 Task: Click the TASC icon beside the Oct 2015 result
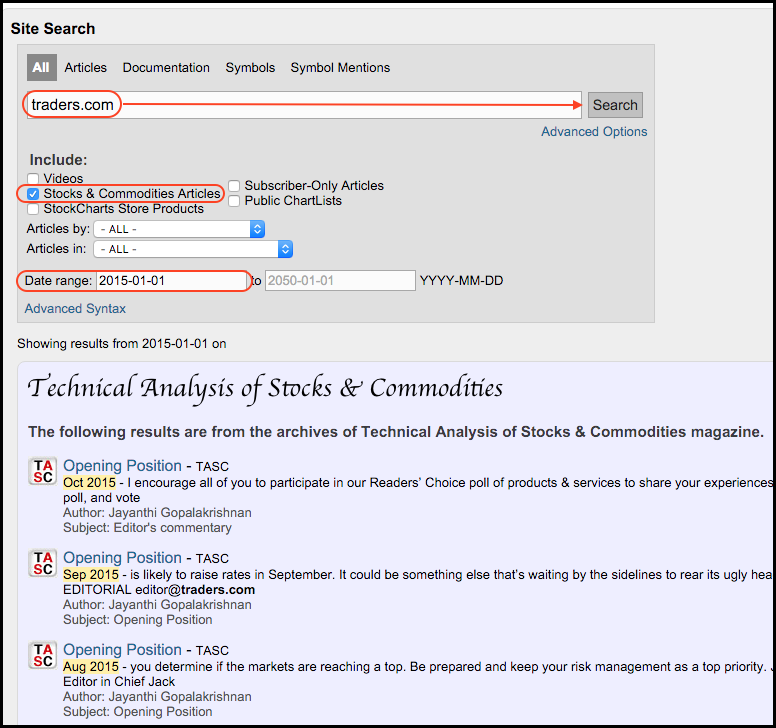pyautogui.click(x=43, y=471)
